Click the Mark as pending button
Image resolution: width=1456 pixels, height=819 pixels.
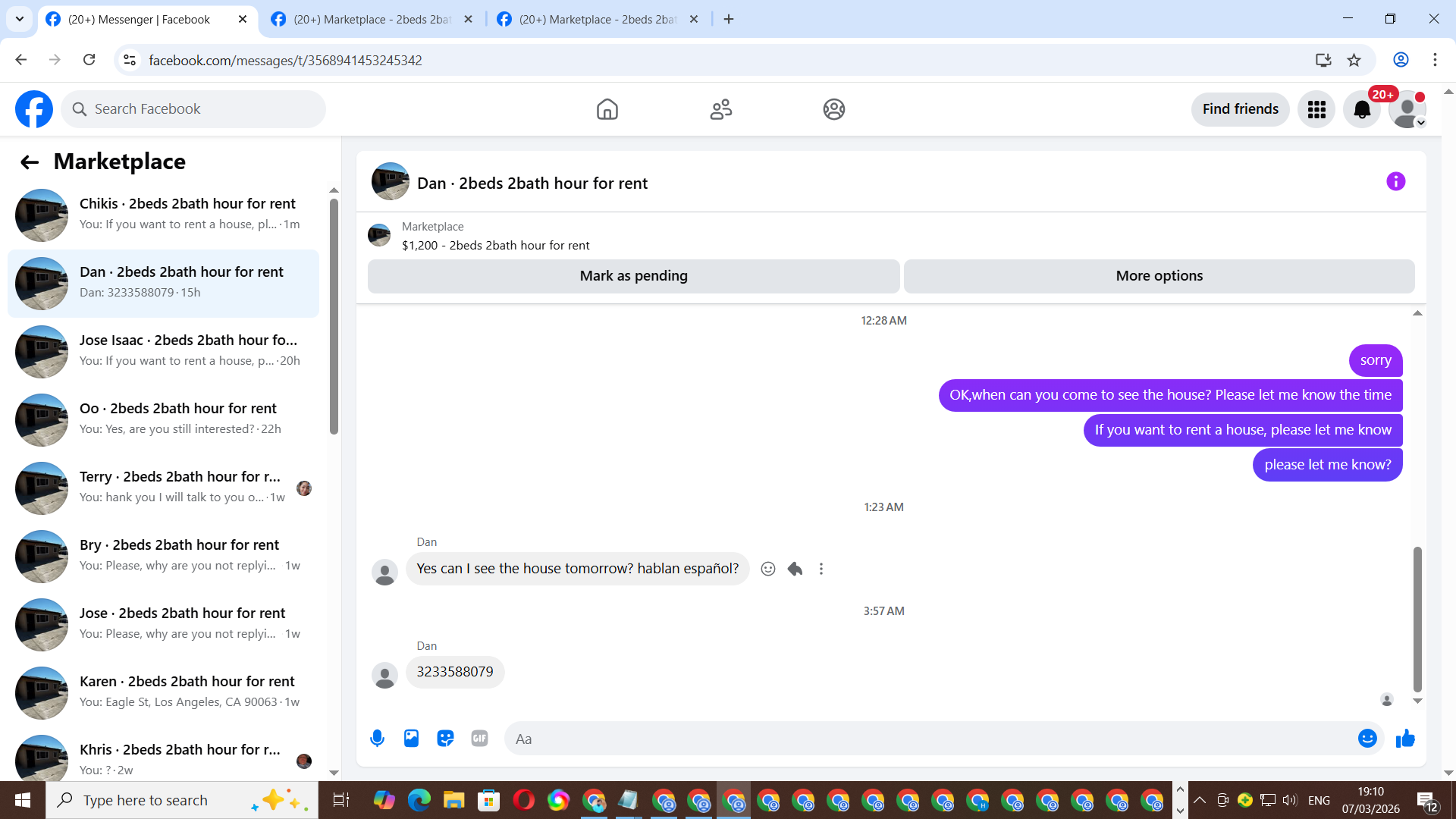(x=634, y=276)
